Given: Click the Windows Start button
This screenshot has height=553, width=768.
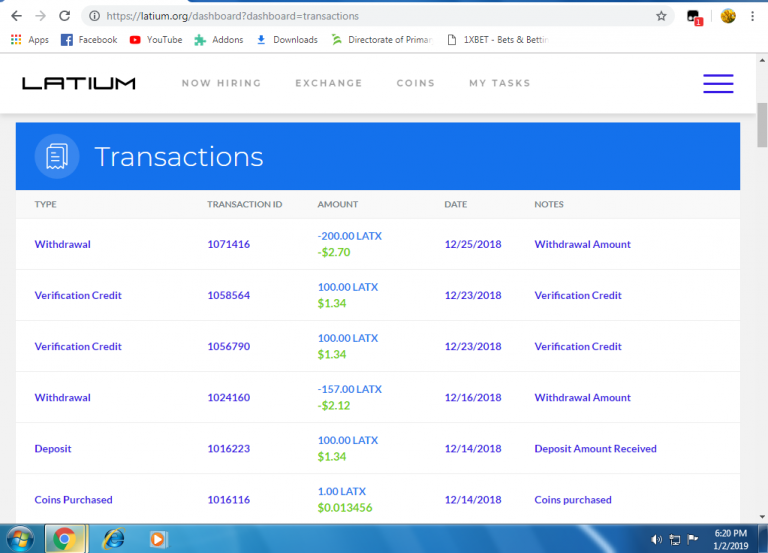Looking at the screenshot, I should (20, 539).
